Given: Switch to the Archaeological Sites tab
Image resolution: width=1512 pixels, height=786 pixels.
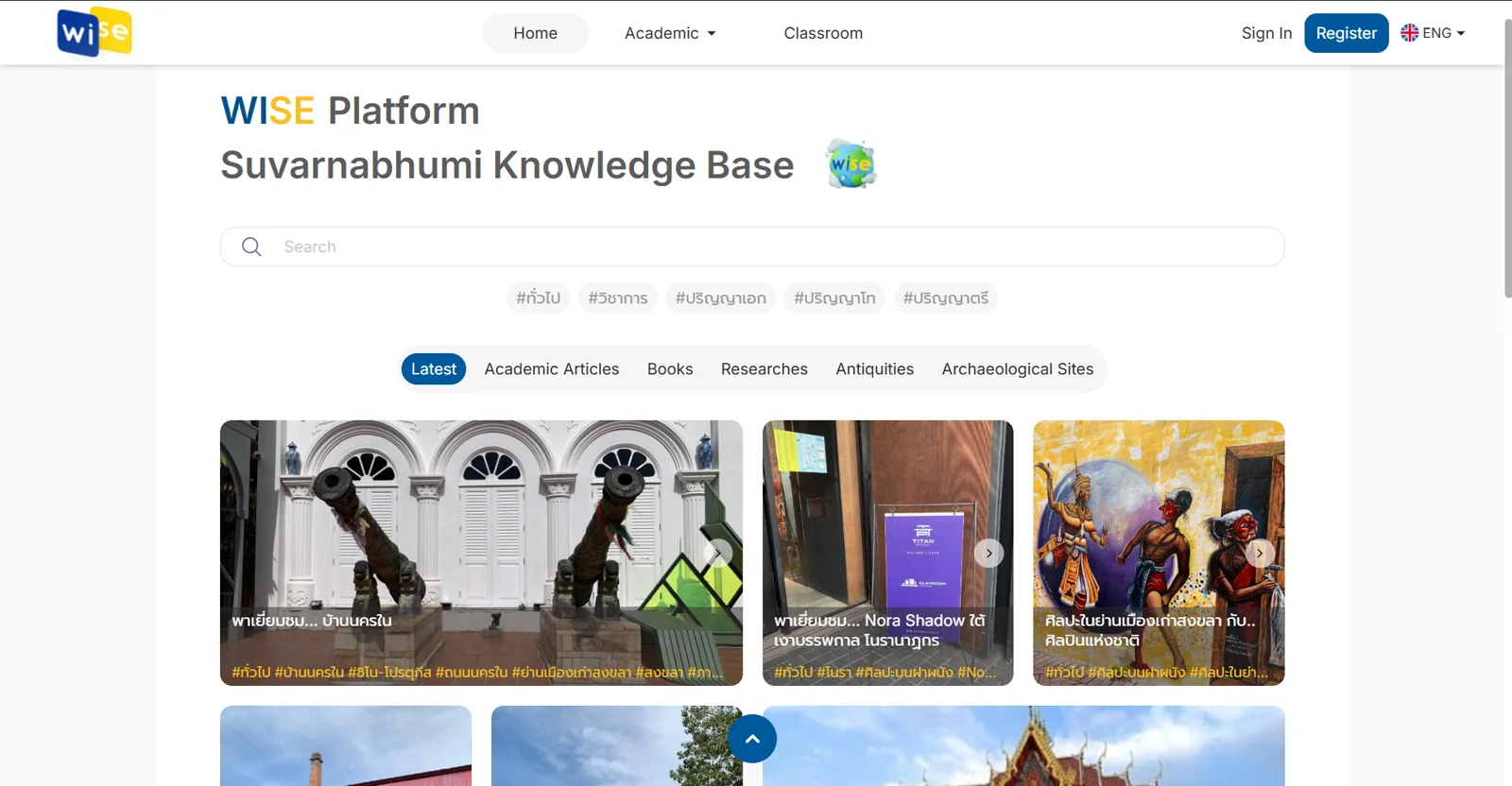Looking at the screenshot, I should click(x=1018, y=368).
